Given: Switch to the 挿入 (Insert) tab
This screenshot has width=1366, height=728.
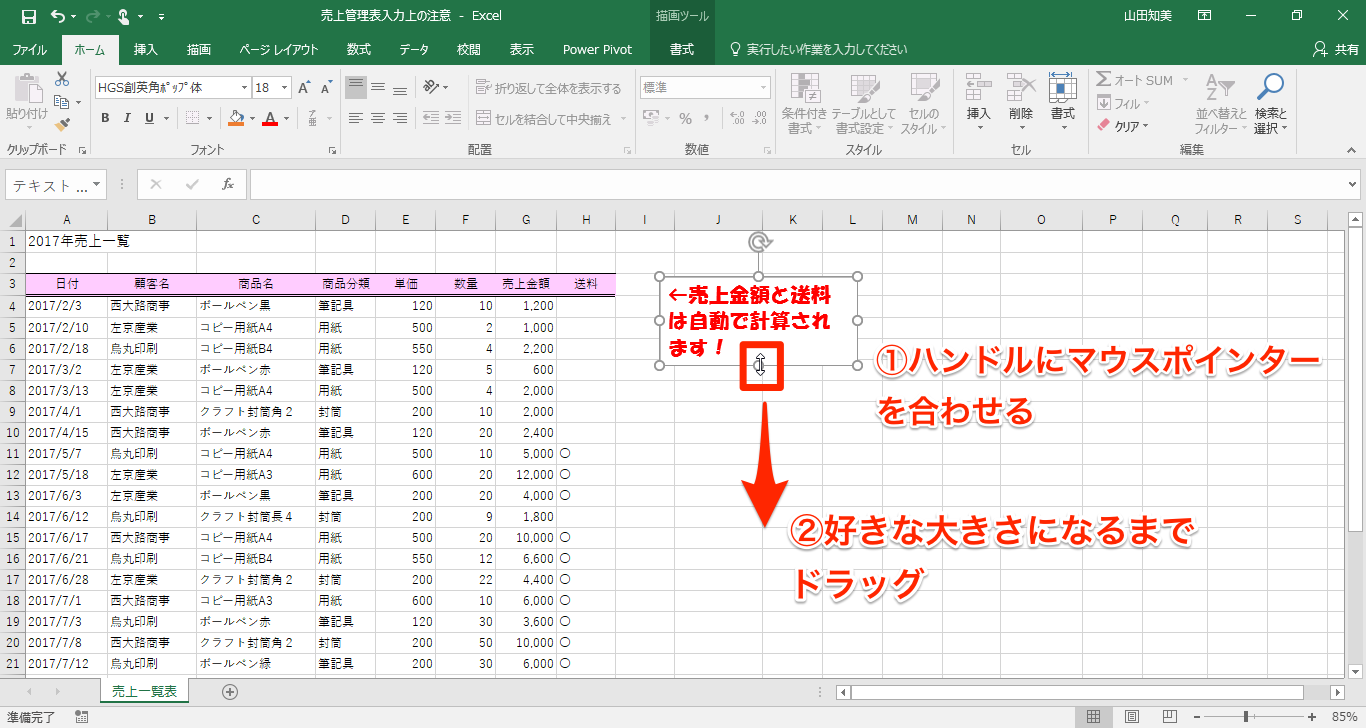Looking at the screenshot, I should [x=146, y=49].
